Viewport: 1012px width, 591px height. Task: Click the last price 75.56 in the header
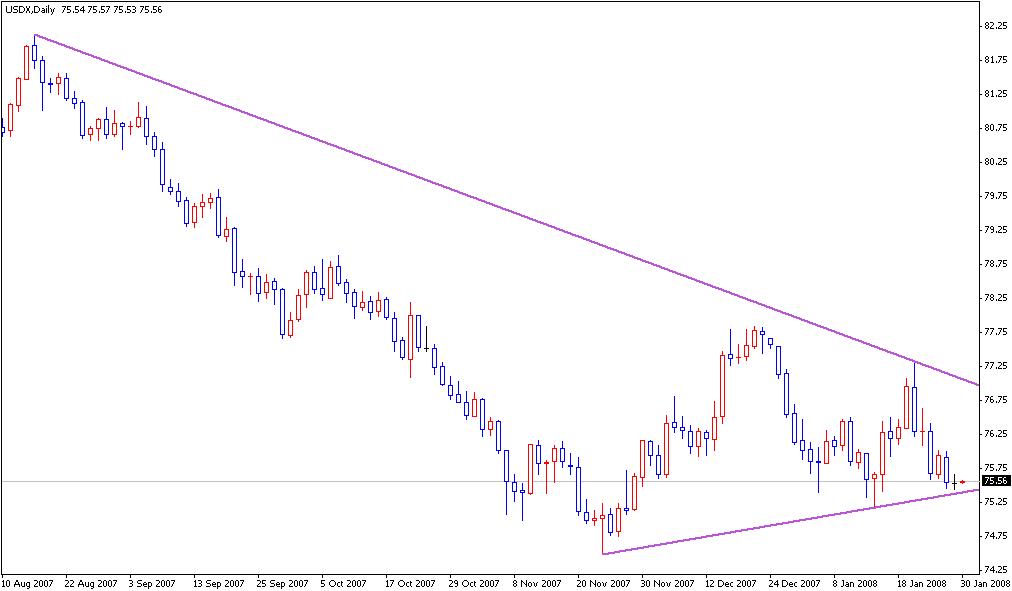(150, 7)
